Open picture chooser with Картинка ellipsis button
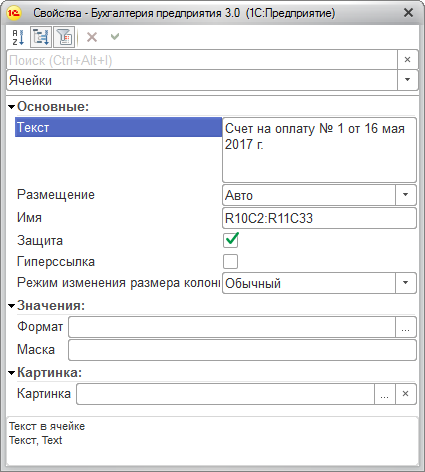The height and width of the screenshot is (472, 425). tap(385, 394)
